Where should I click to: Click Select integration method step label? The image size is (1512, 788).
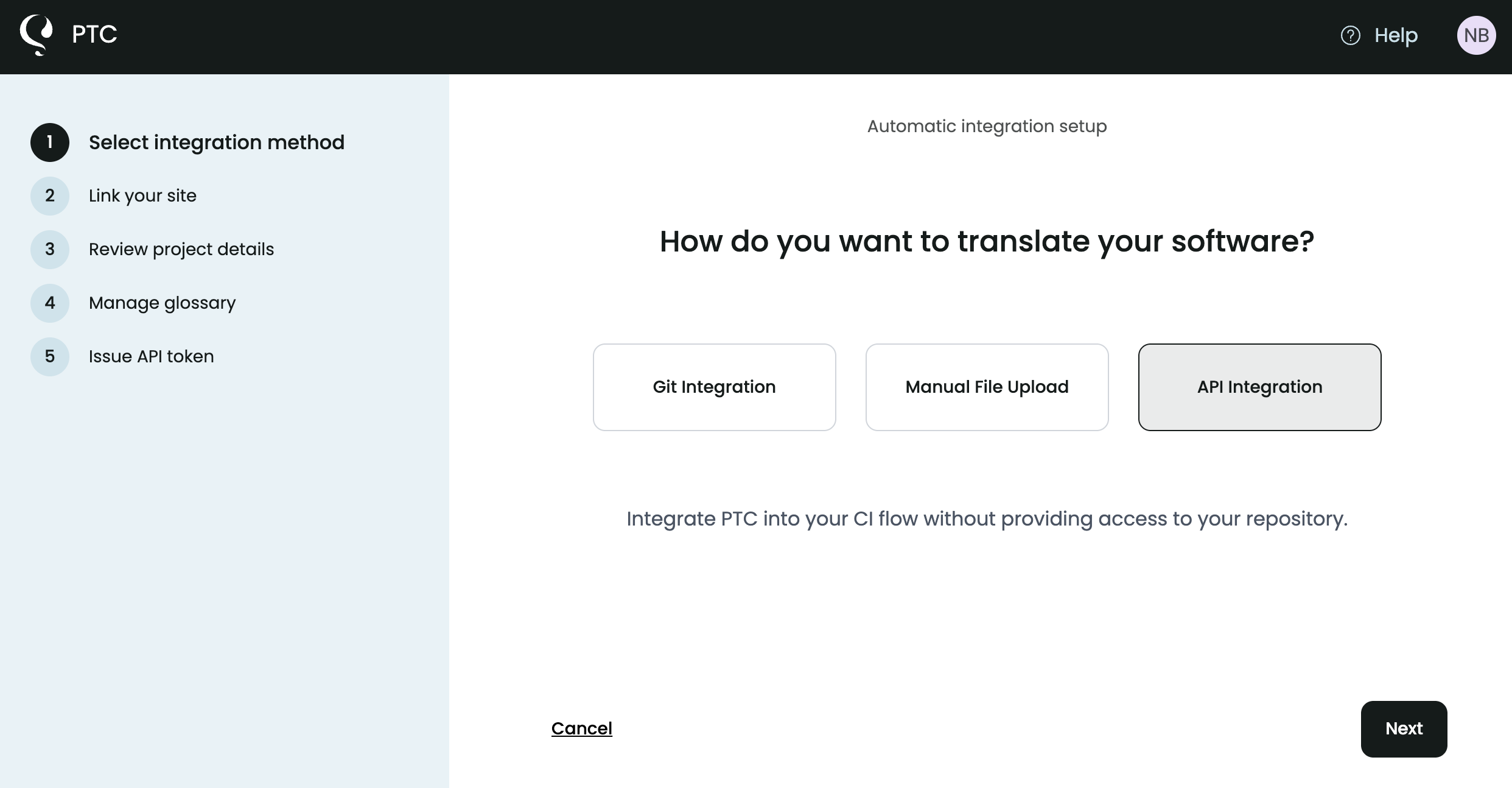pos(217,142)
